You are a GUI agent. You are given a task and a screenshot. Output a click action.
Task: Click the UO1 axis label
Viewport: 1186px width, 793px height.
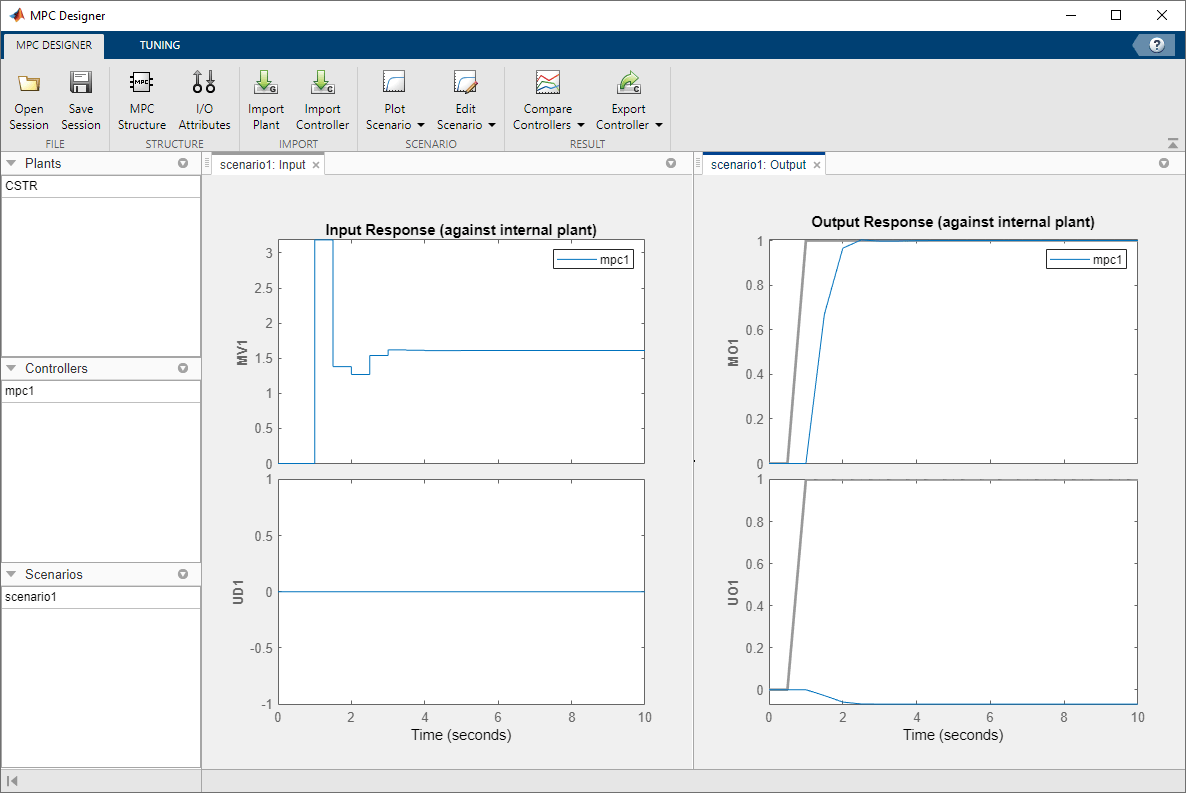(733, 592)
